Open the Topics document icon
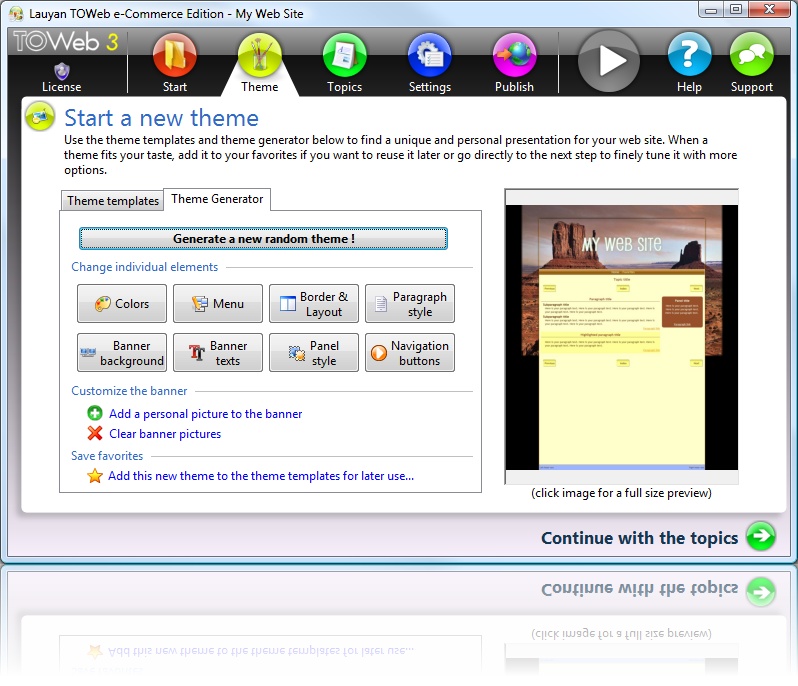The image size is (798, 686). pyautogui.click(x=345, y=55)
